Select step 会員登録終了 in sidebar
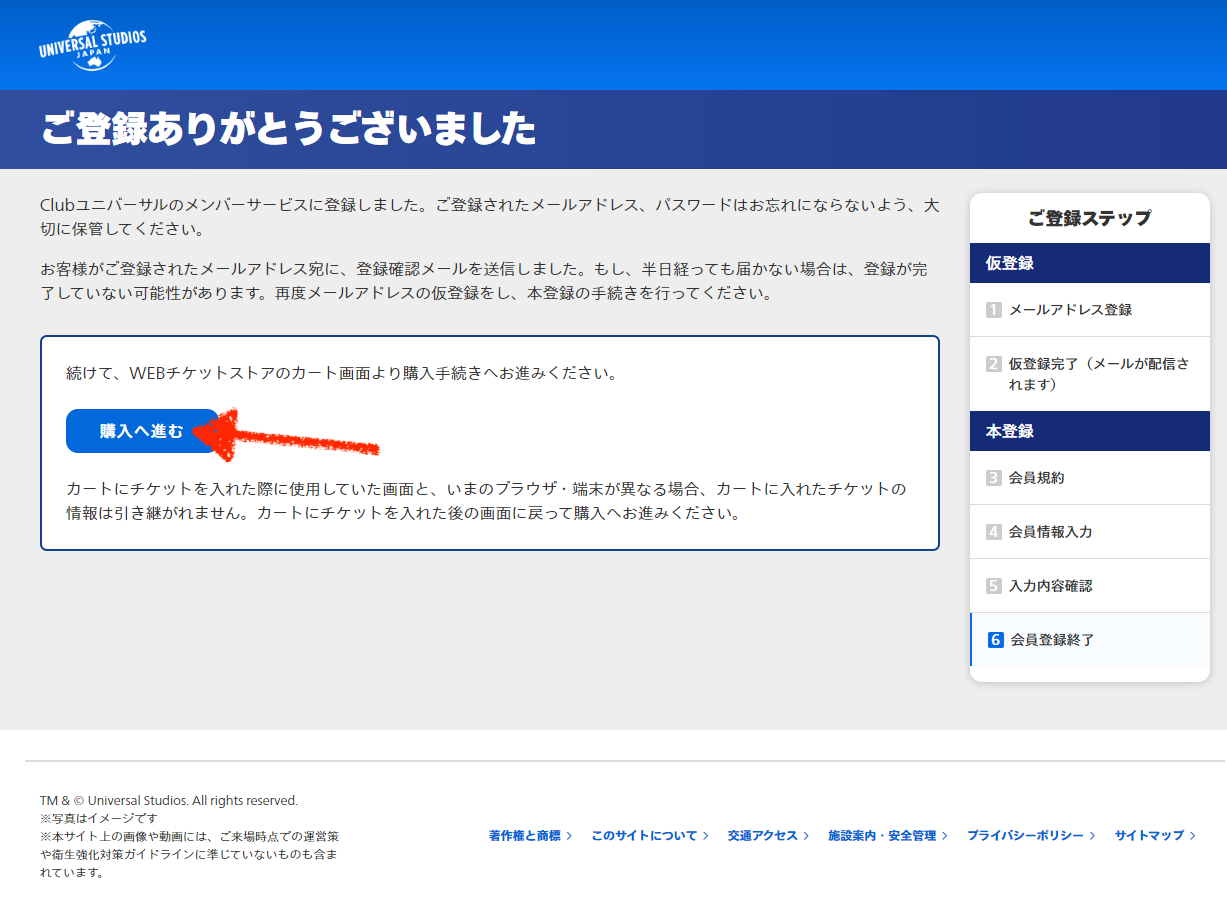 click(x=1090, y=640)
